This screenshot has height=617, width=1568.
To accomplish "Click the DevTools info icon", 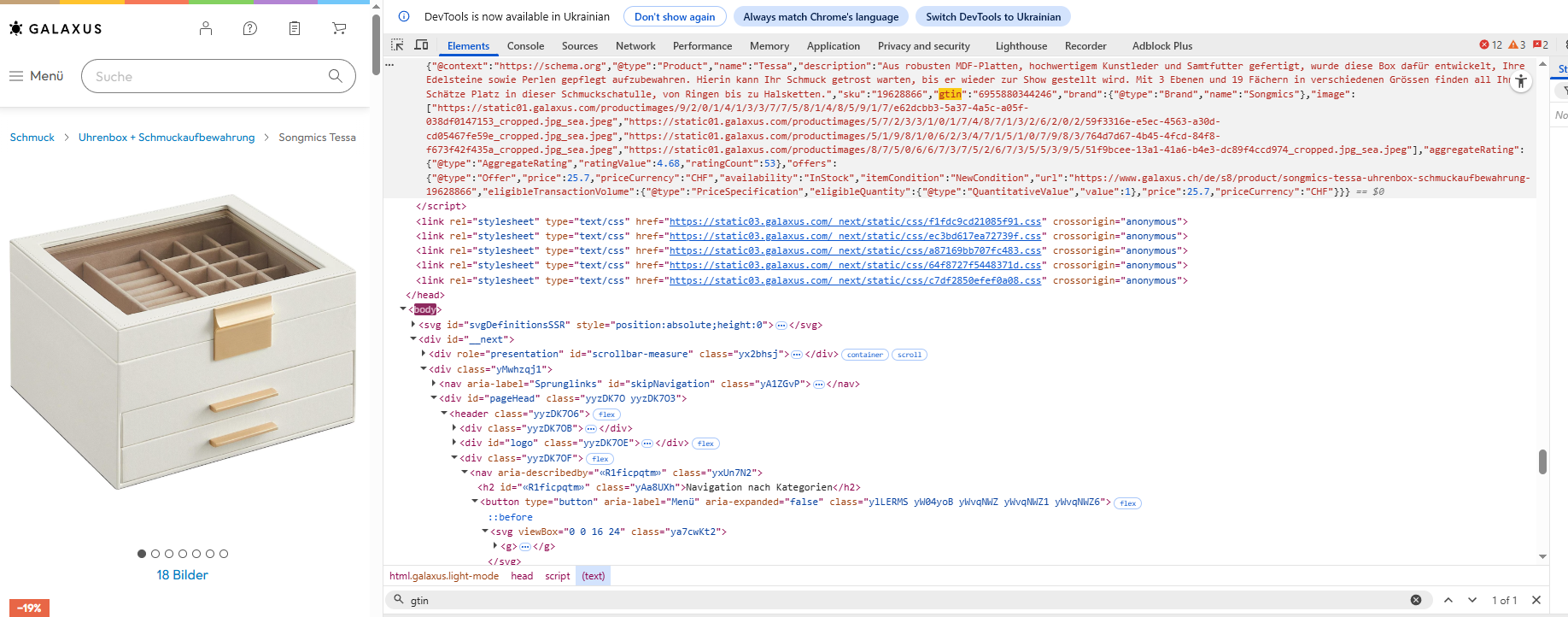I will click(x=404, y=16).
